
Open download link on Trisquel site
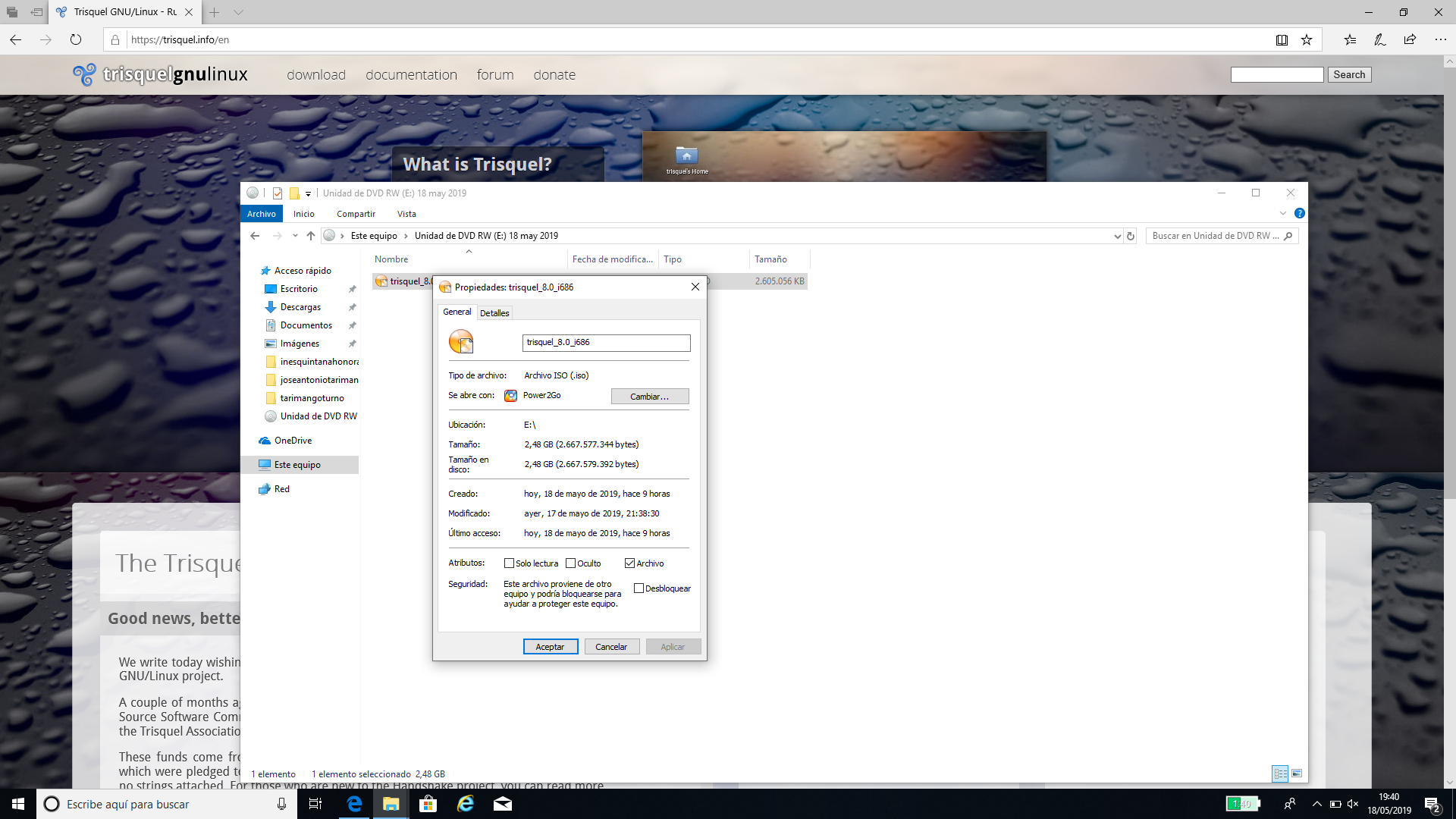(316, 74)
